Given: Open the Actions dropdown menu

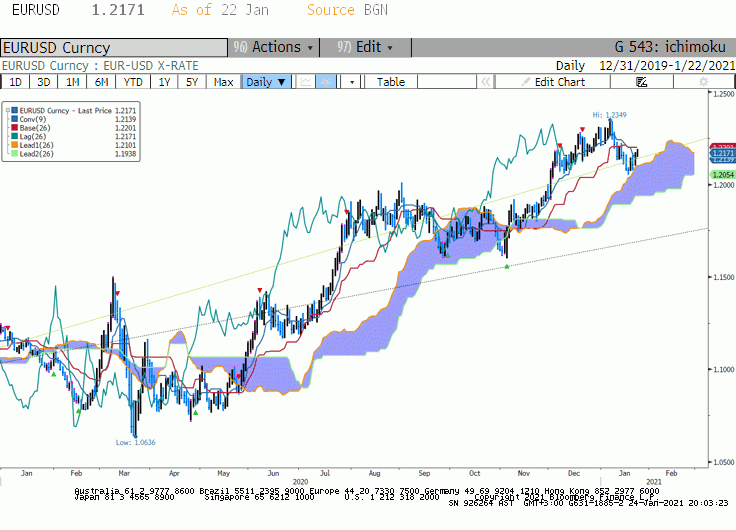Looking at the screenshot, I should pyautogui.click(x=274, y=47).
